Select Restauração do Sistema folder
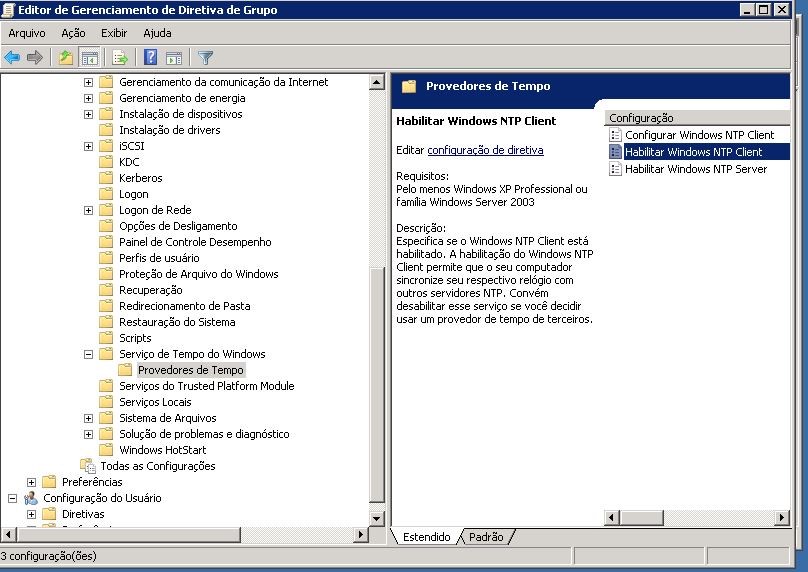The width and height of the screenshot is (808, 572). coord(177,322)
